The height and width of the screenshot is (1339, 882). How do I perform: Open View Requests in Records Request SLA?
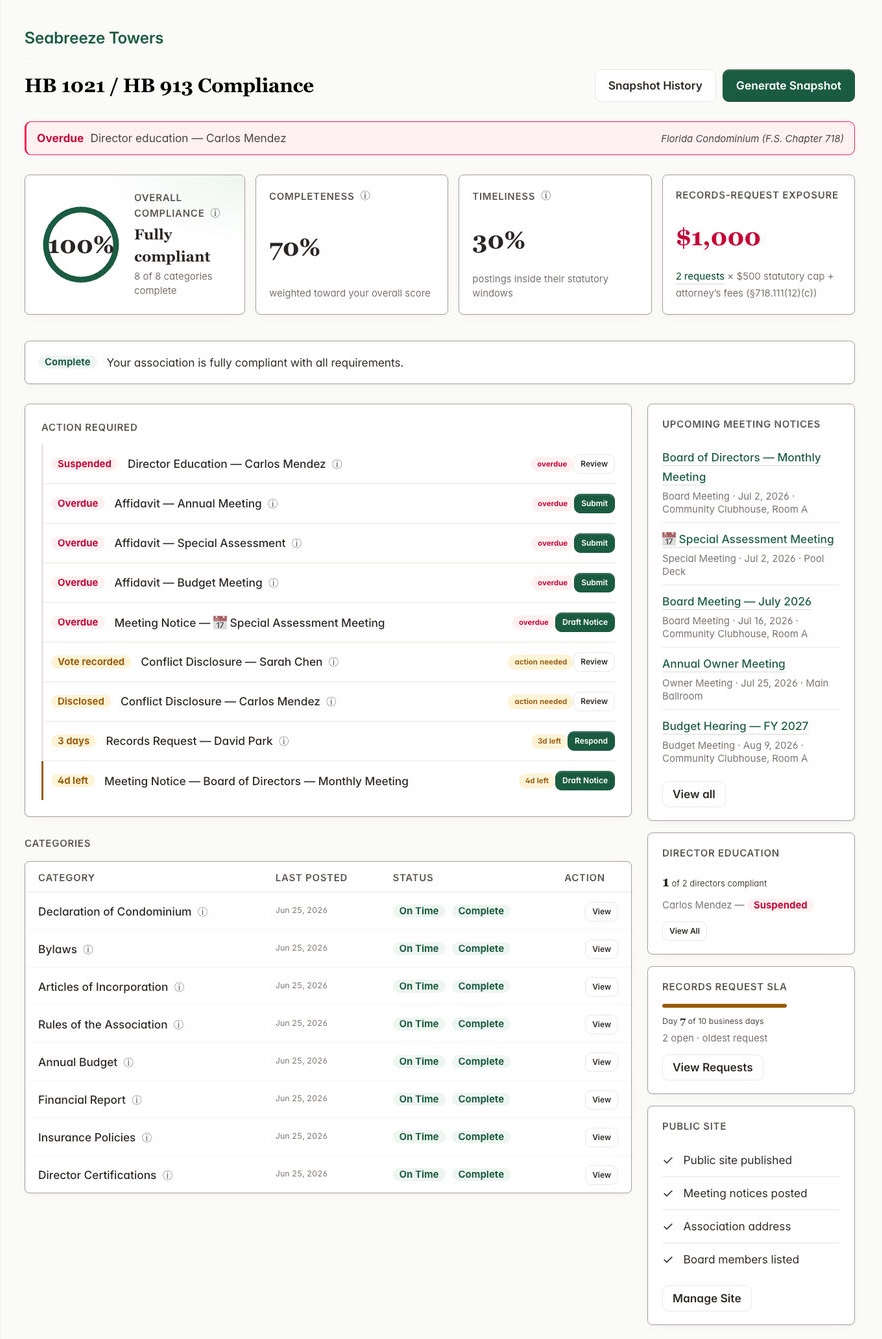[x=713, y=1067]
